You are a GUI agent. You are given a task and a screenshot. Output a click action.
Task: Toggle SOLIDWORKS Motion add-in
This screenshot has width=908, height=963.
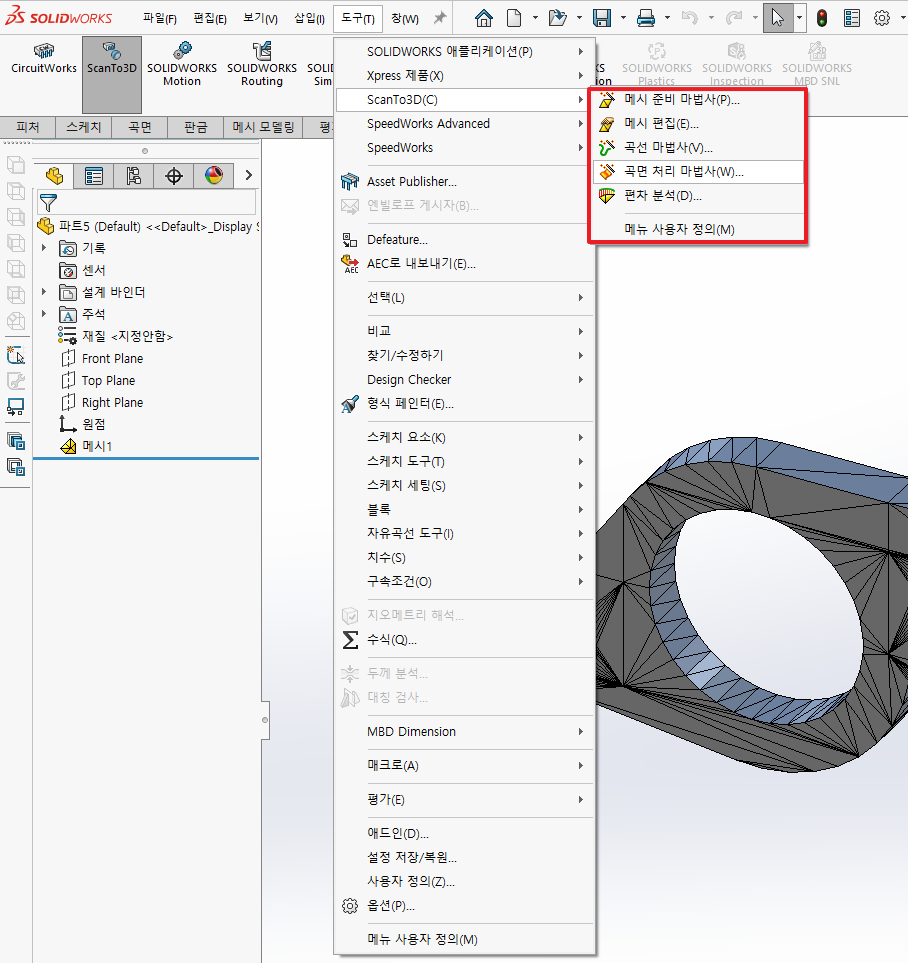182,64
